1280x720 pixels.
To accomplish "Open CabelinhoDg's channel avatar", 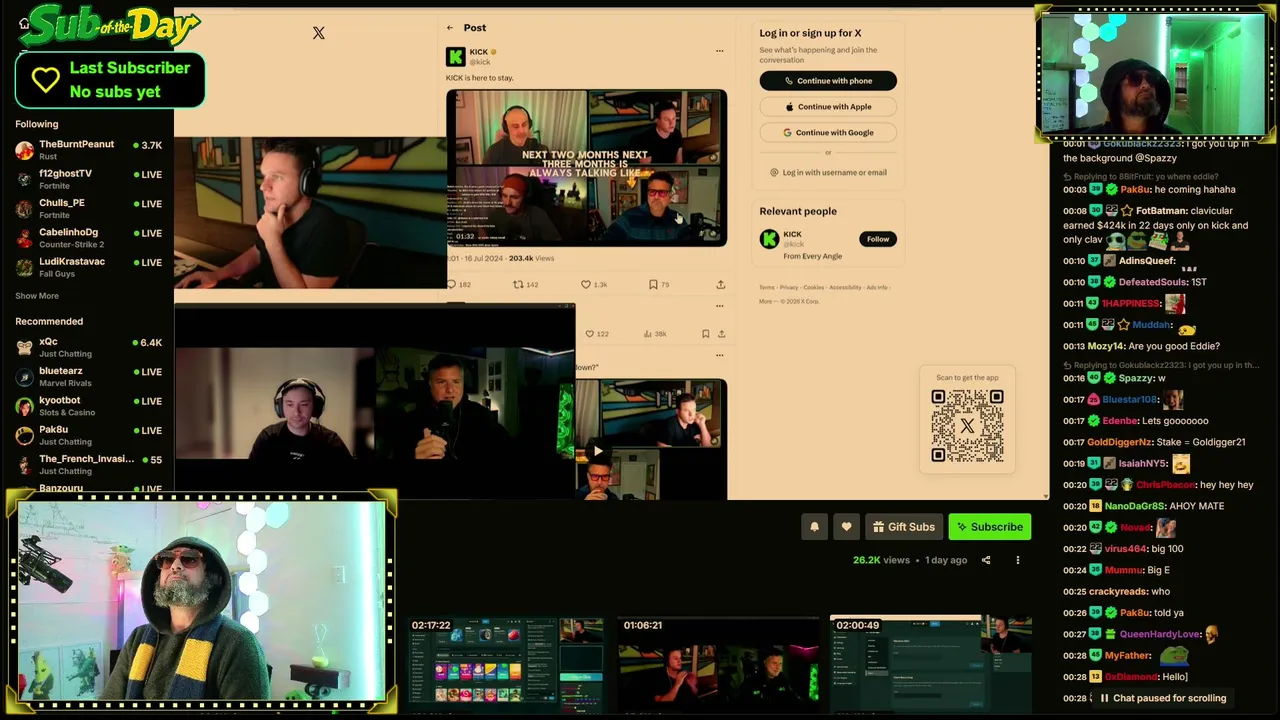I will click(24, 238).
